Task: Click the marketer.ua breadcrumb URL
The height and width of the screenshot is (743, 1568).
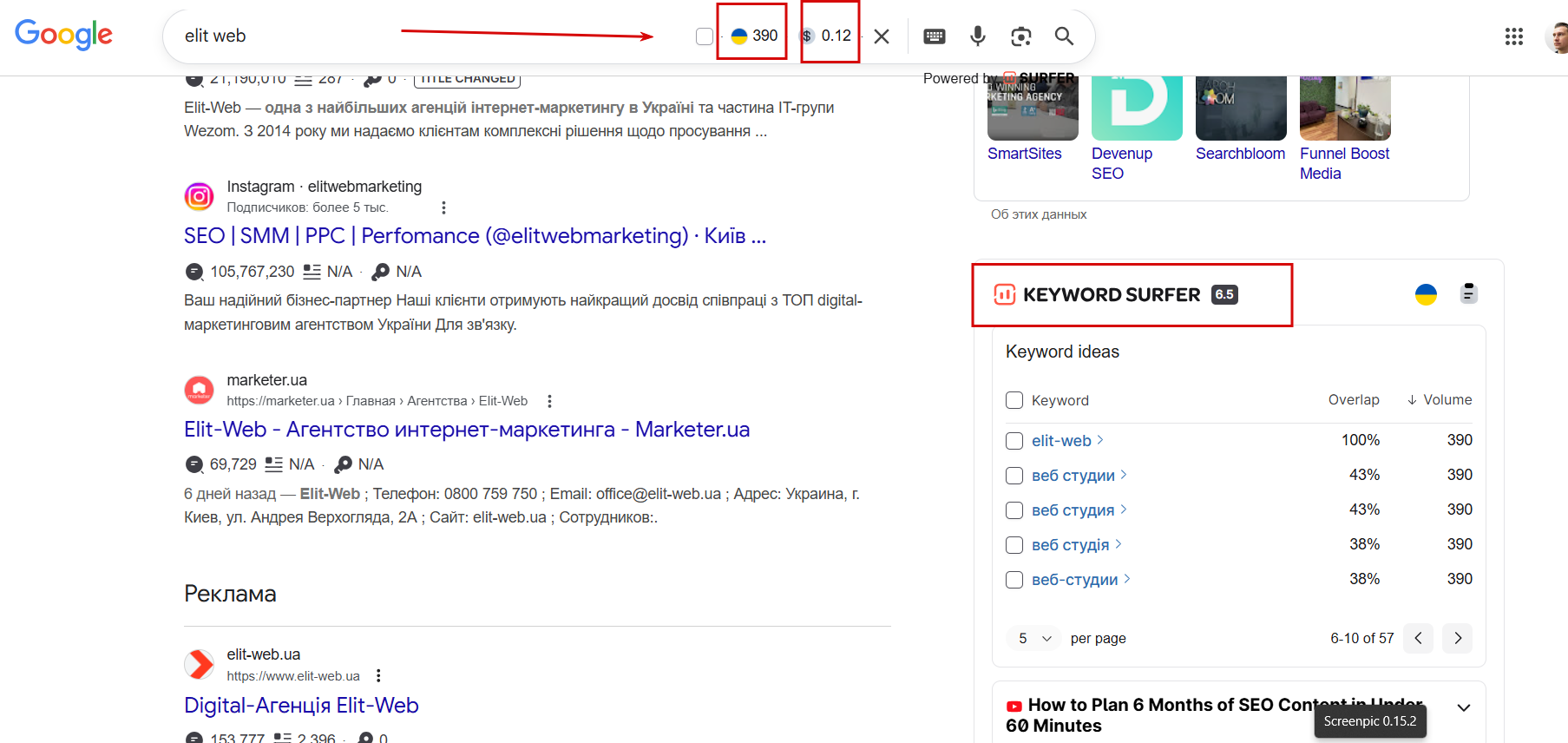Action: pyautogui.click(x=377, y=401)
